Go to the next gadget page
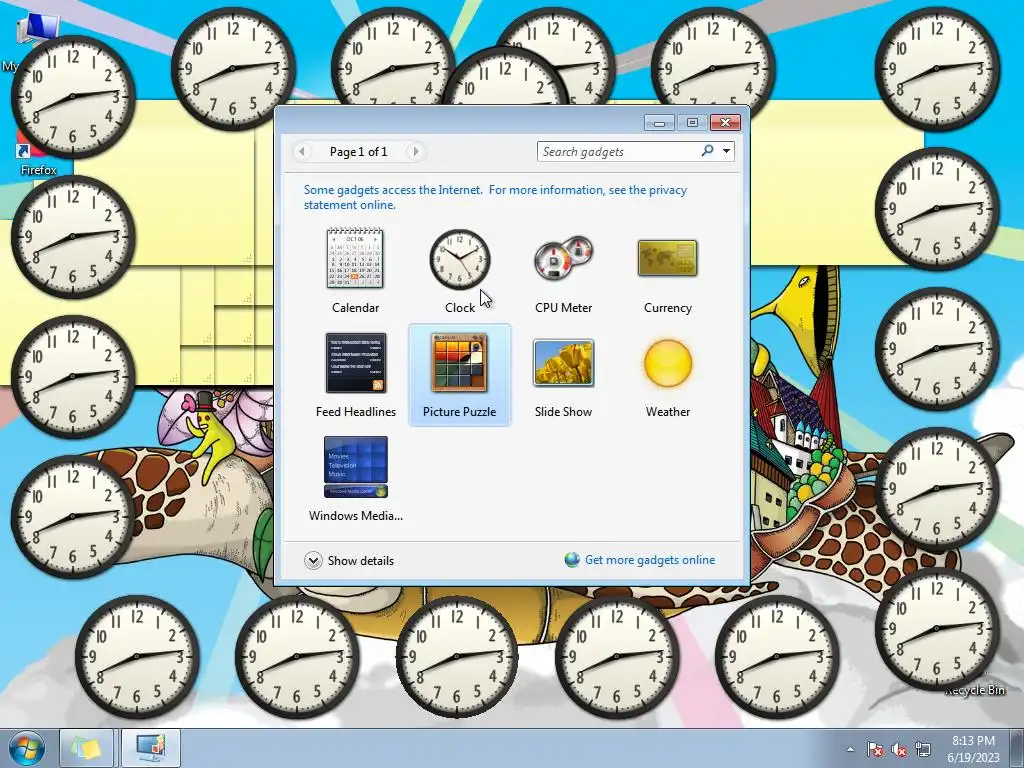 [415, 152]
